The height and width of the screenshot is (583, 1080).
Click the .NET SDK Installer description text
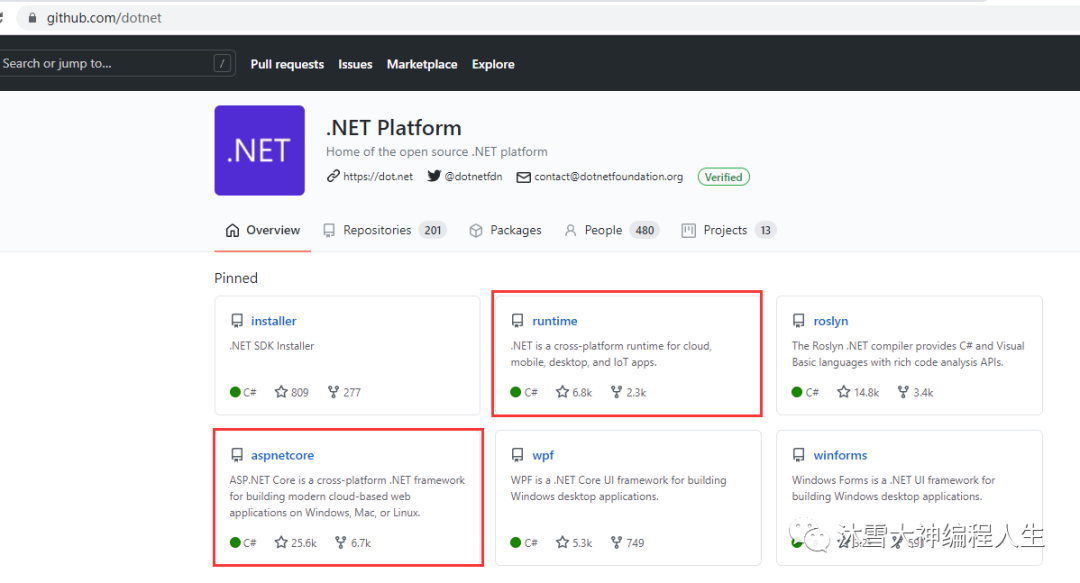click(271, 346)
